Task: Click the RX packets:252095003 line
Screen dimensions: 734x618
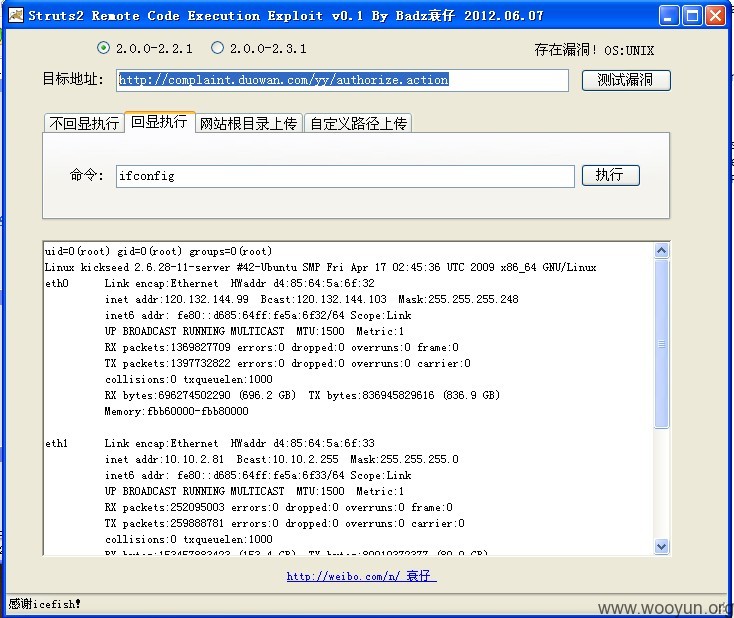Action: (x=279, y=508)
